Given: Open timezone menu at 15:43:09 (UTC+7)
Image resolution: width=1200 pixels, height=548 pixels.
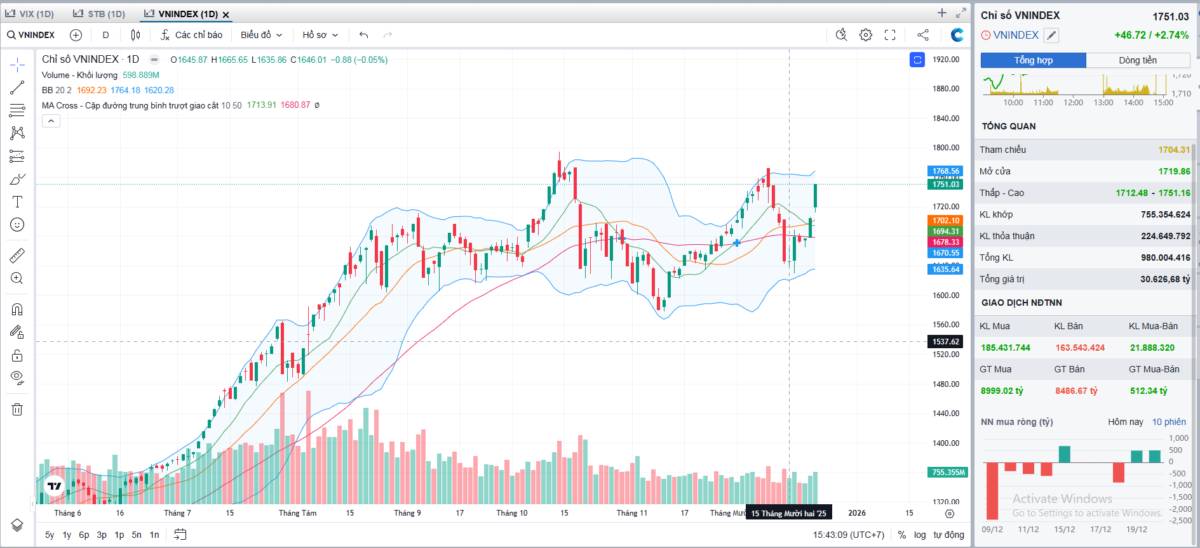Looking at the screenshot, I should [x=849, y=535].
